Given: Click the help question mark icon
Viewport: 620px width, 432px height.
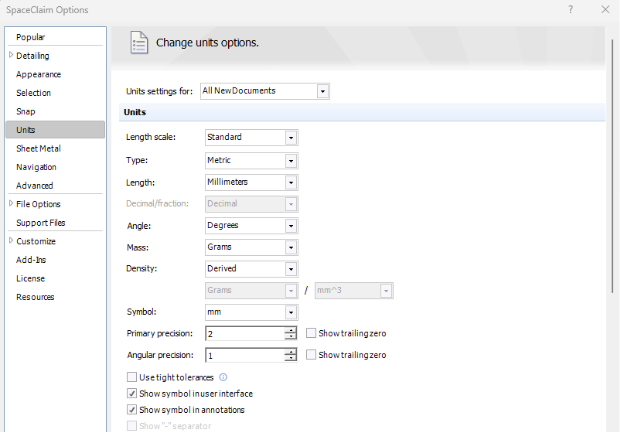Looking at the screenshot, I should coord(570,10).
